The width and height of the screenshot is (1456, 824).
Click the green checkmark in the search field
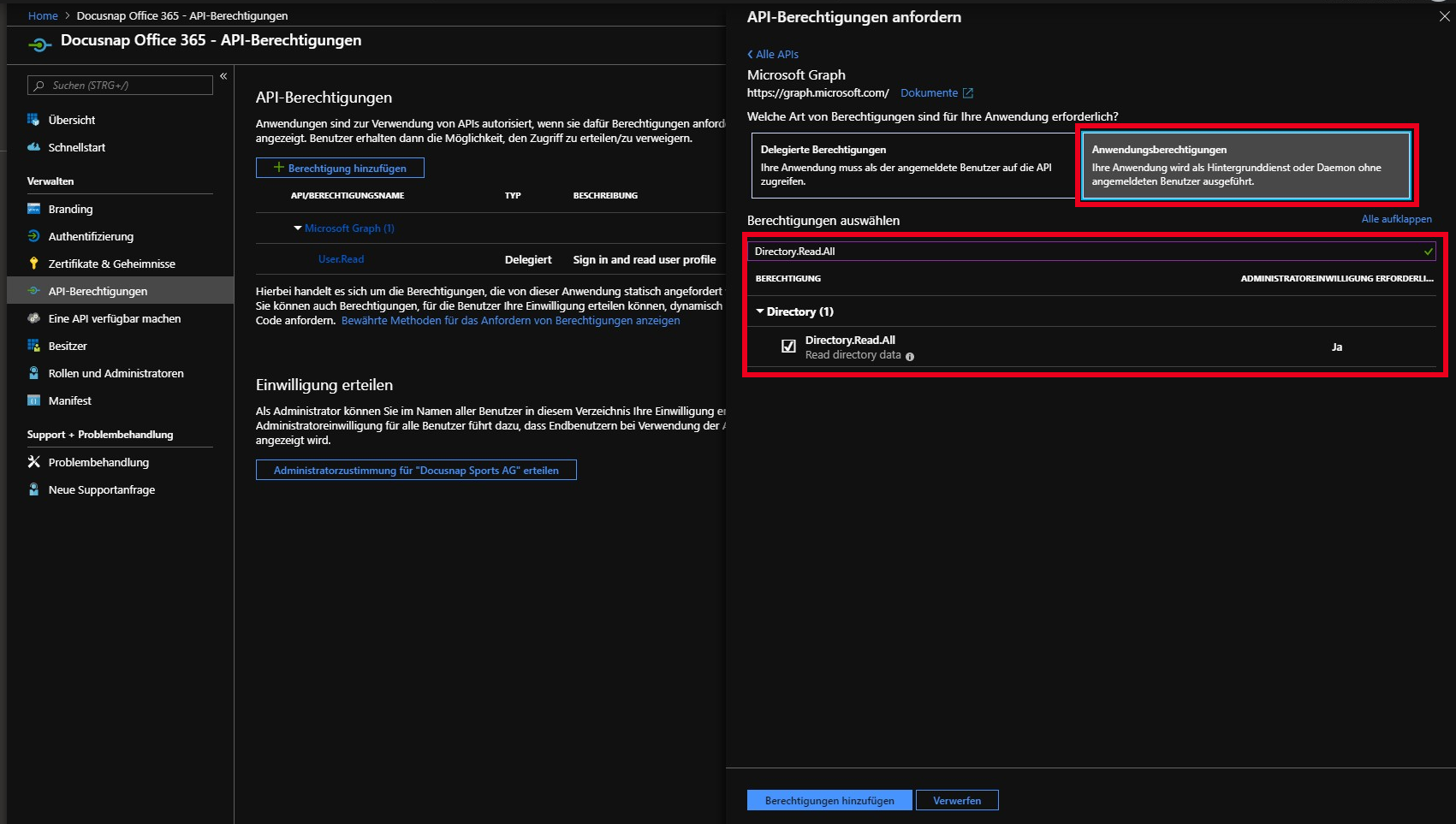(x=1428, y=252)
